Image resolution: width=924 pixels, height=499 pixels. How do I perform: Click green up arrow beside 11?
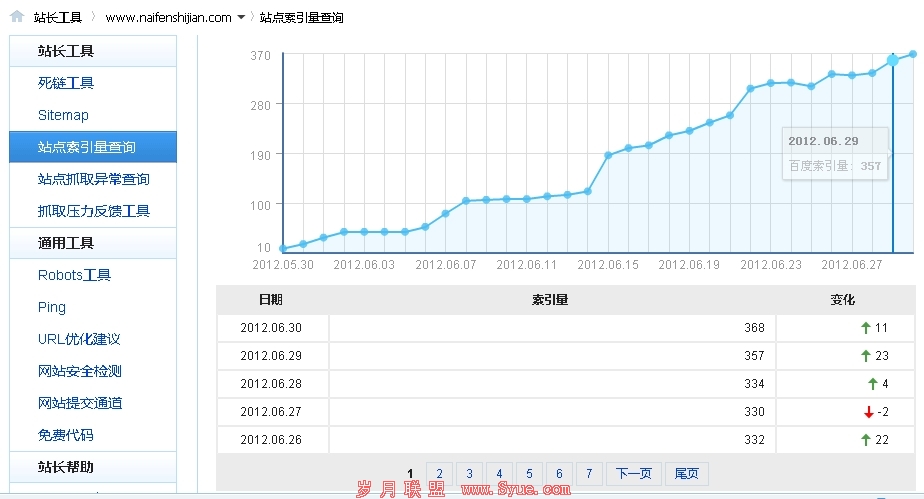[x=866, y=328]
